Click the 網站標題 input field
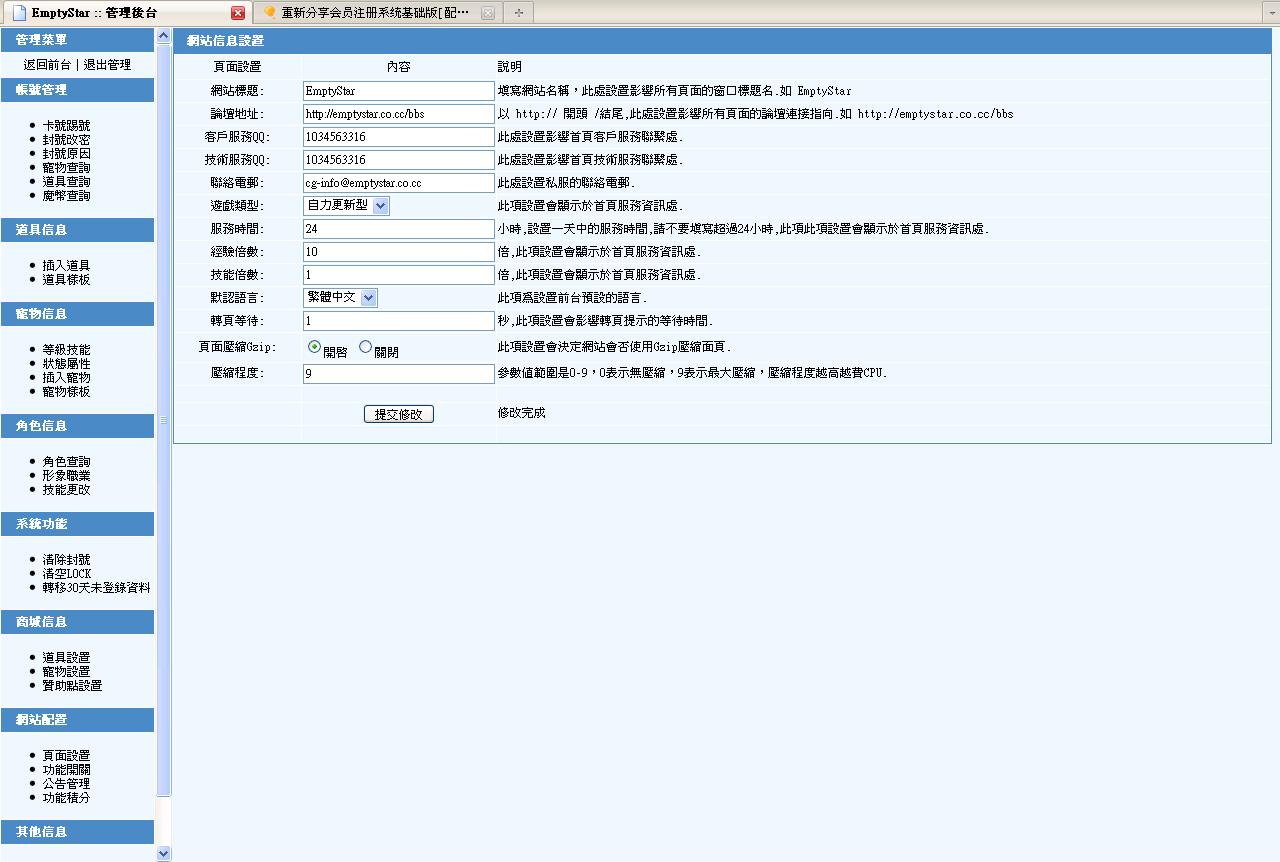1280x862 pixels. click(x=398, y=91)
